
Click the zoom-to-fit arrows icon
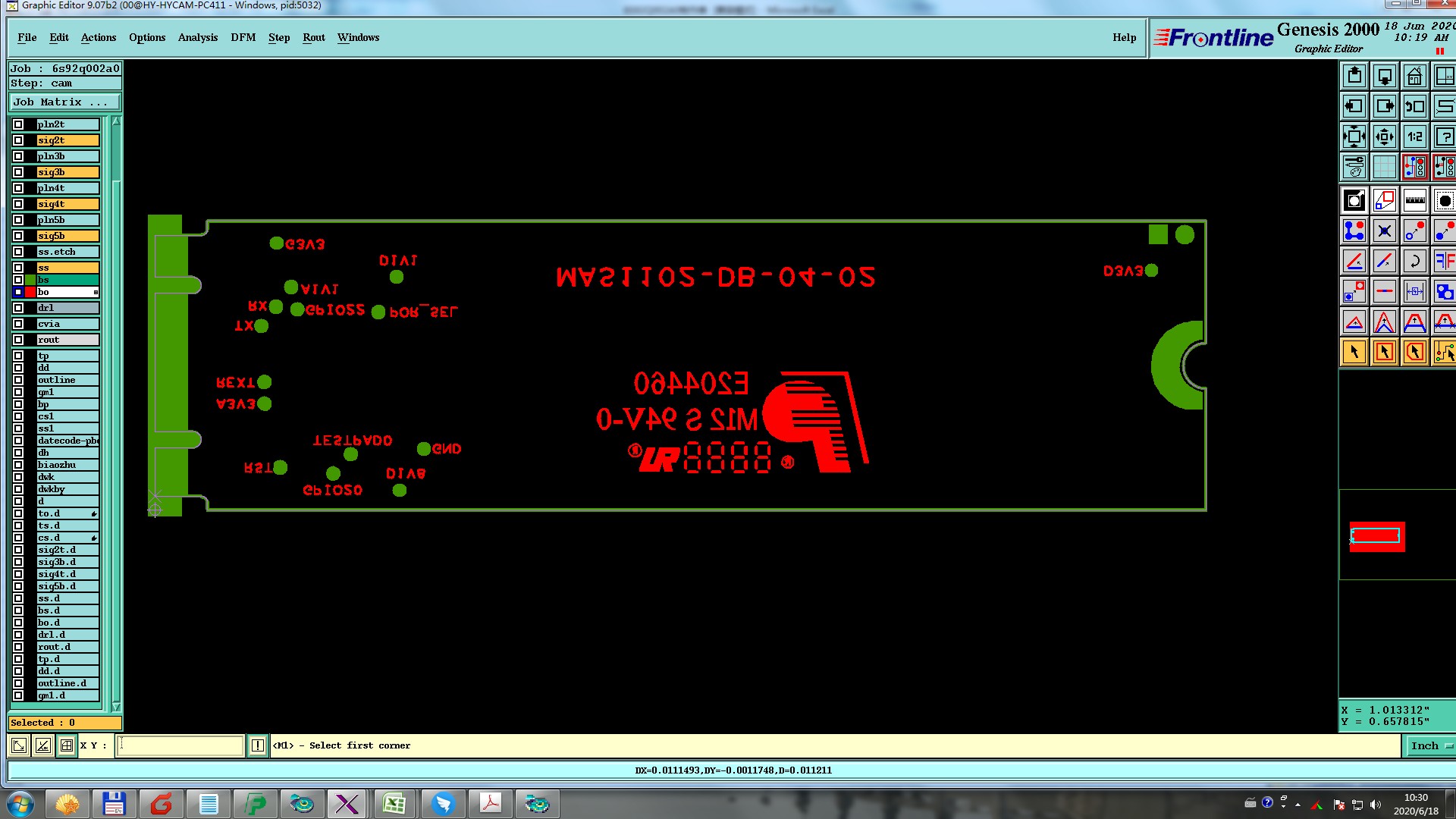pyautogui.click(x=1354, y=136)
